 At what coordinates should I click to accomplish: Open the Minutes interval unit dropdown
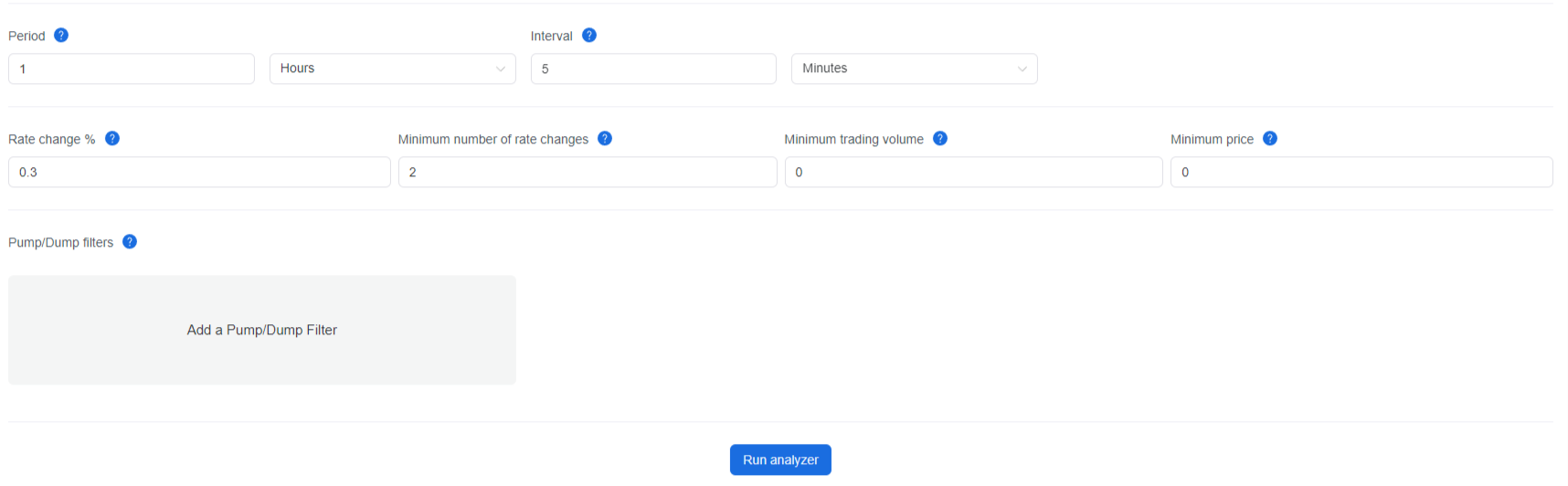pyautogui.click(x=915, y=69)
